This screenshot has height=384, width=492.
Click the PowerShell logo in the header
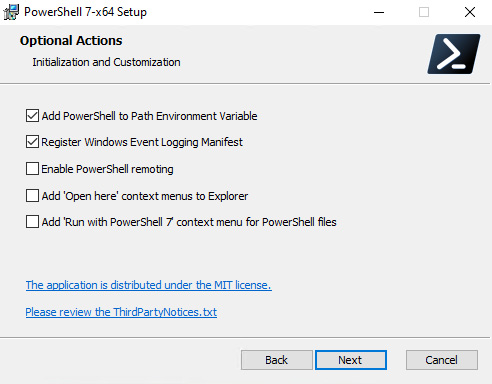[x=454, y=54]
